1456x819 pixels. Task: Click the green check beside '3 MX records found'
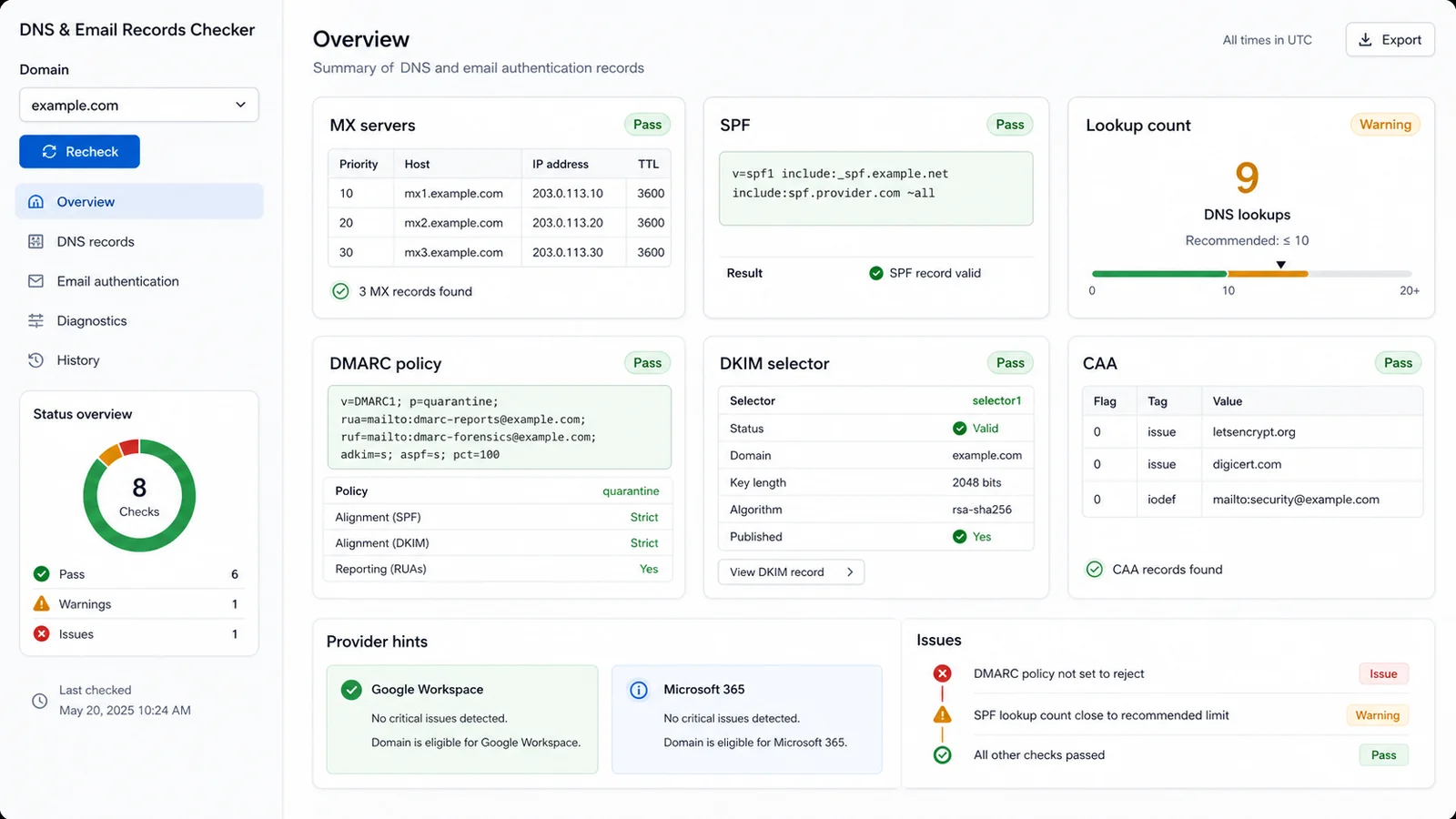point(340,291)
